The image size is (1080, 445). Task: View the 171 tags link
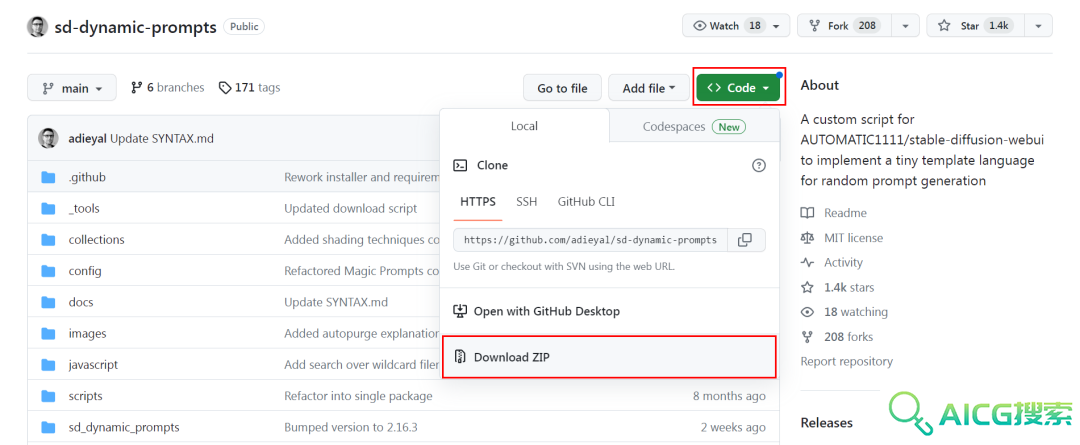pyautogui.click(x=249, y=87)
